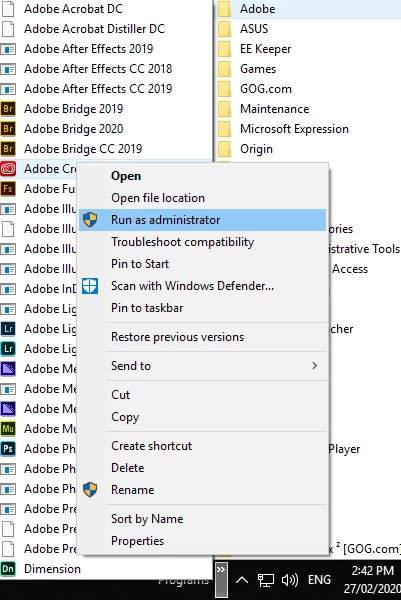This screenshot has height=600, width=401.
Task: Expand the Programs toolbar double chevron
Action: coord(221,570)
